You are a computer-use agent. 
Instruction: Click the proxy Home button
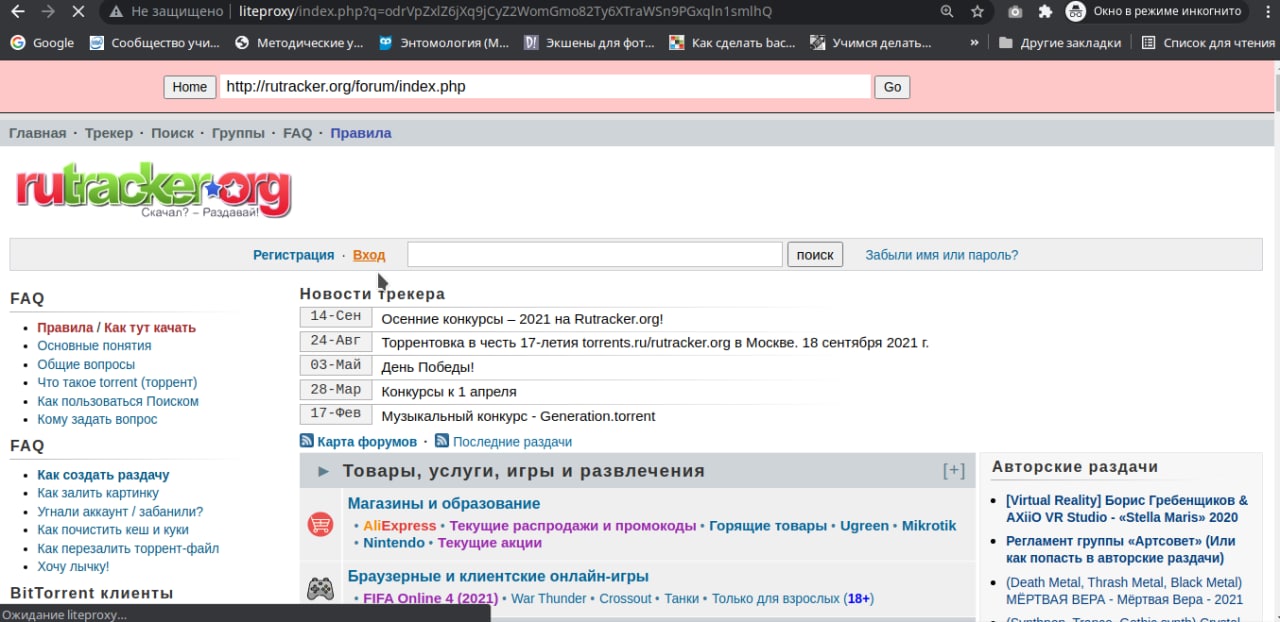(190, 87)
